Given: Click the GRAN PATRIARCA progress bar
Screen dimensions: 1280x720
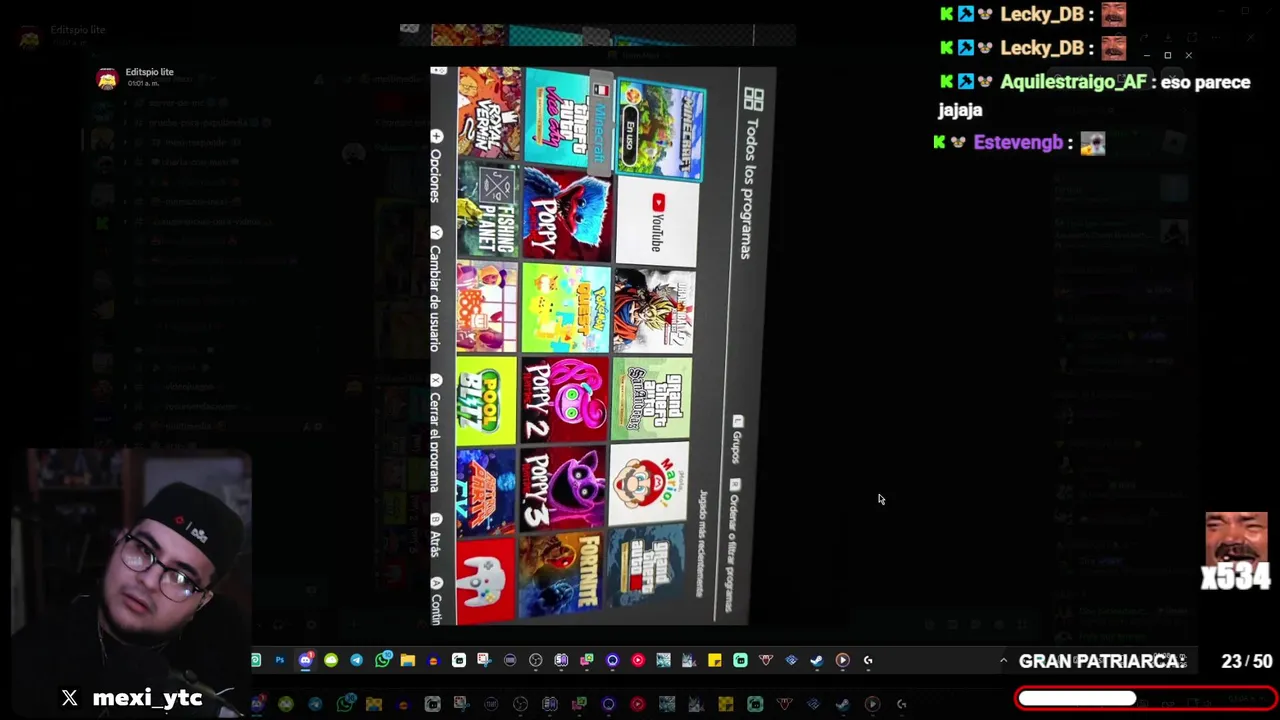Looking at the screenshot, I should (x=1146, y=698).
